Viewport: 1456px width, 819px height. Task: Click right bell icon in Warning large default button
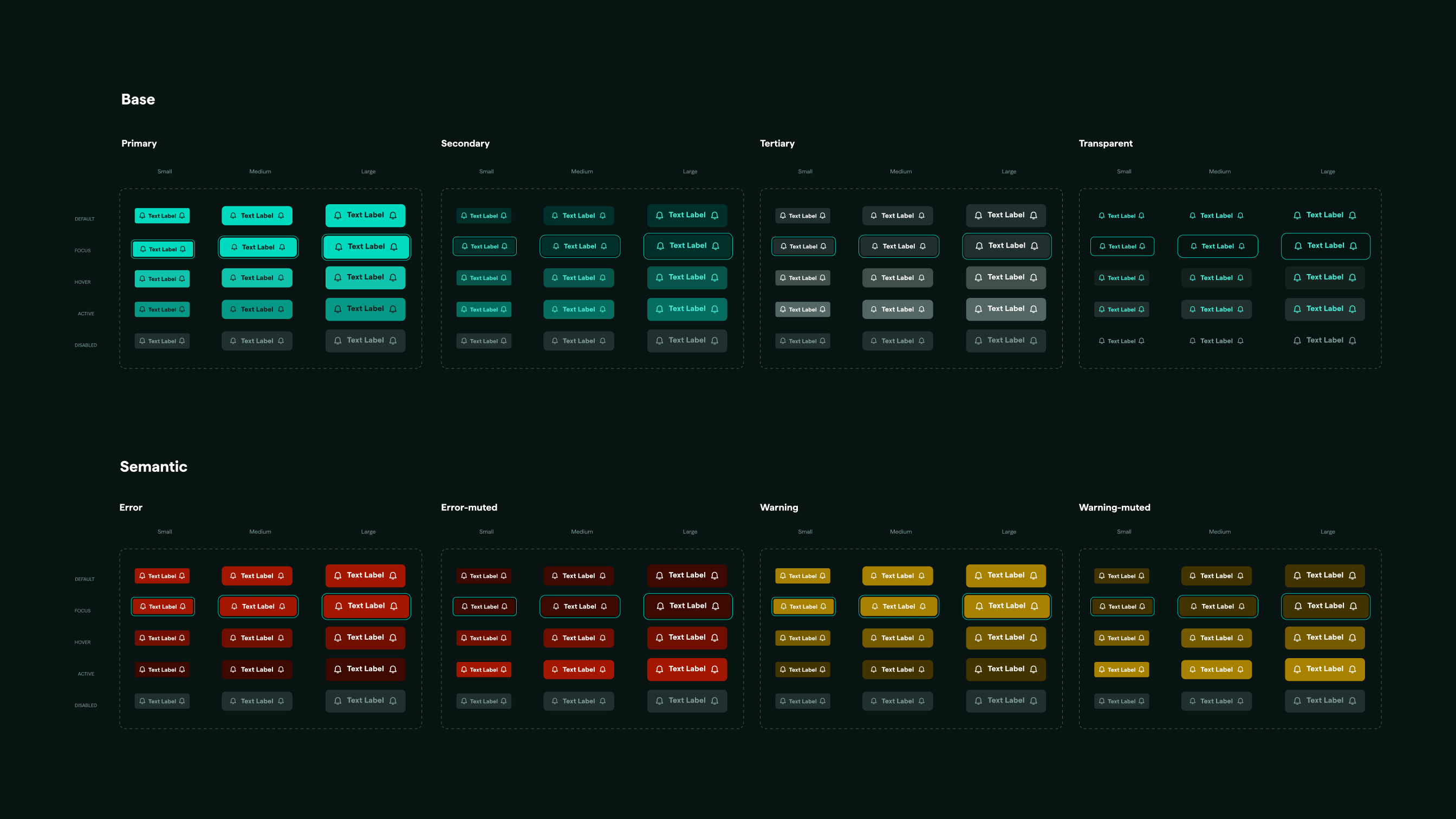(1033, 575)
